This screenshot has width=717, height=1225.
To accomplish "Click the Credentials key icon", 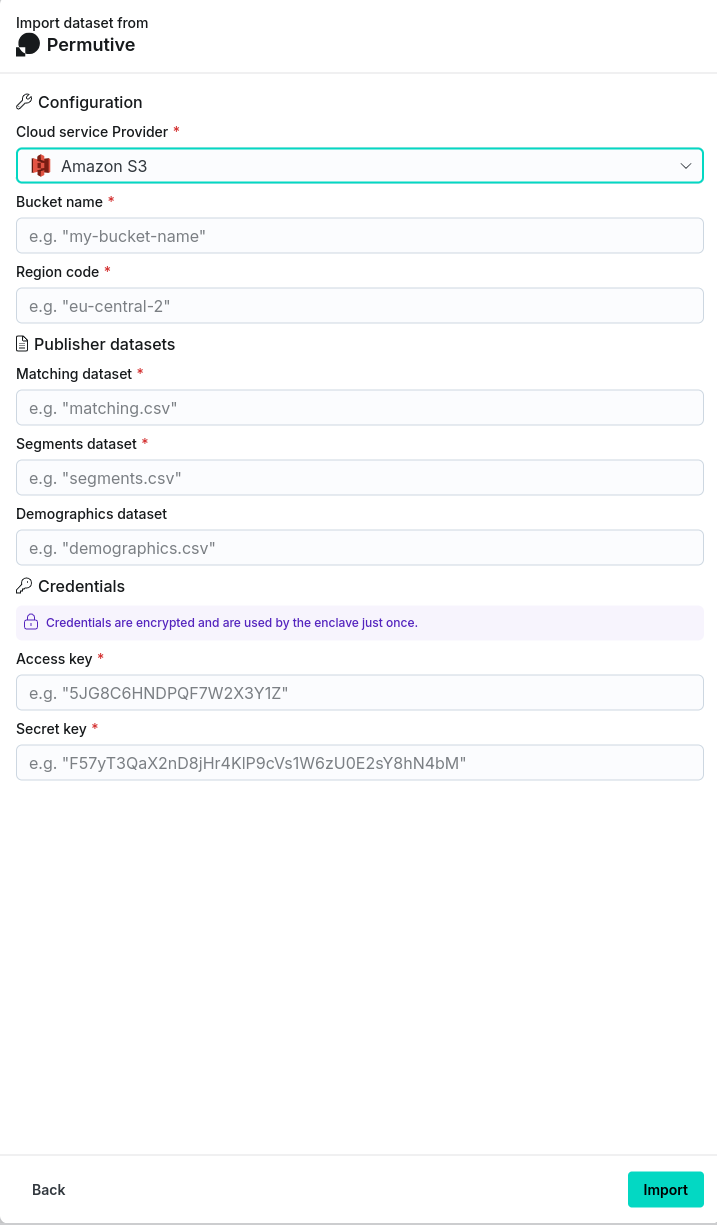I will coord(24,586).
